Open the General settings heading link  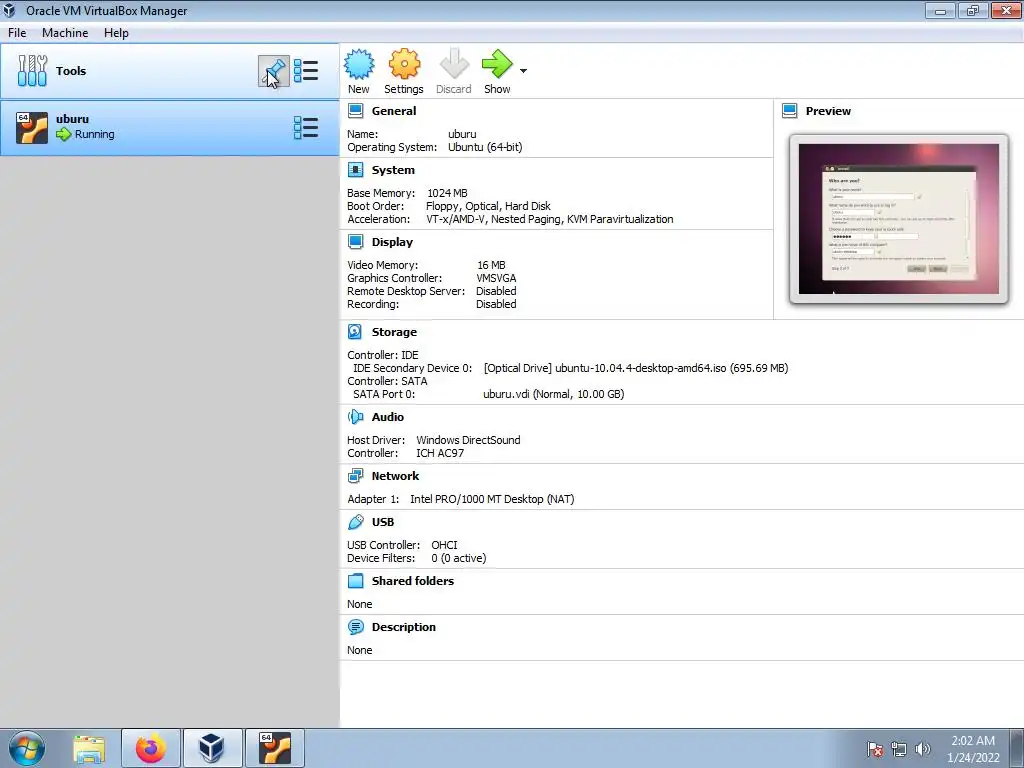pyautogui.click(x=394, y=111)
